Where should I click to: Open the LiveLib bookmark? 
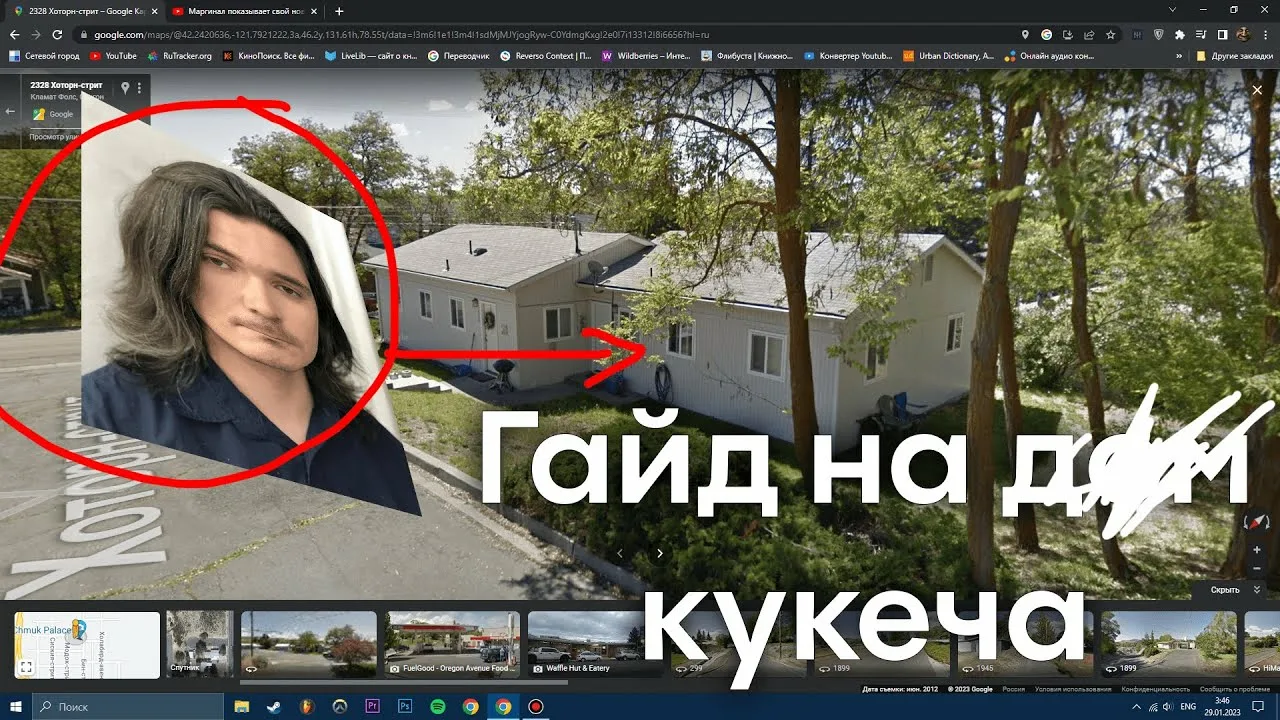tap(369, 56)
